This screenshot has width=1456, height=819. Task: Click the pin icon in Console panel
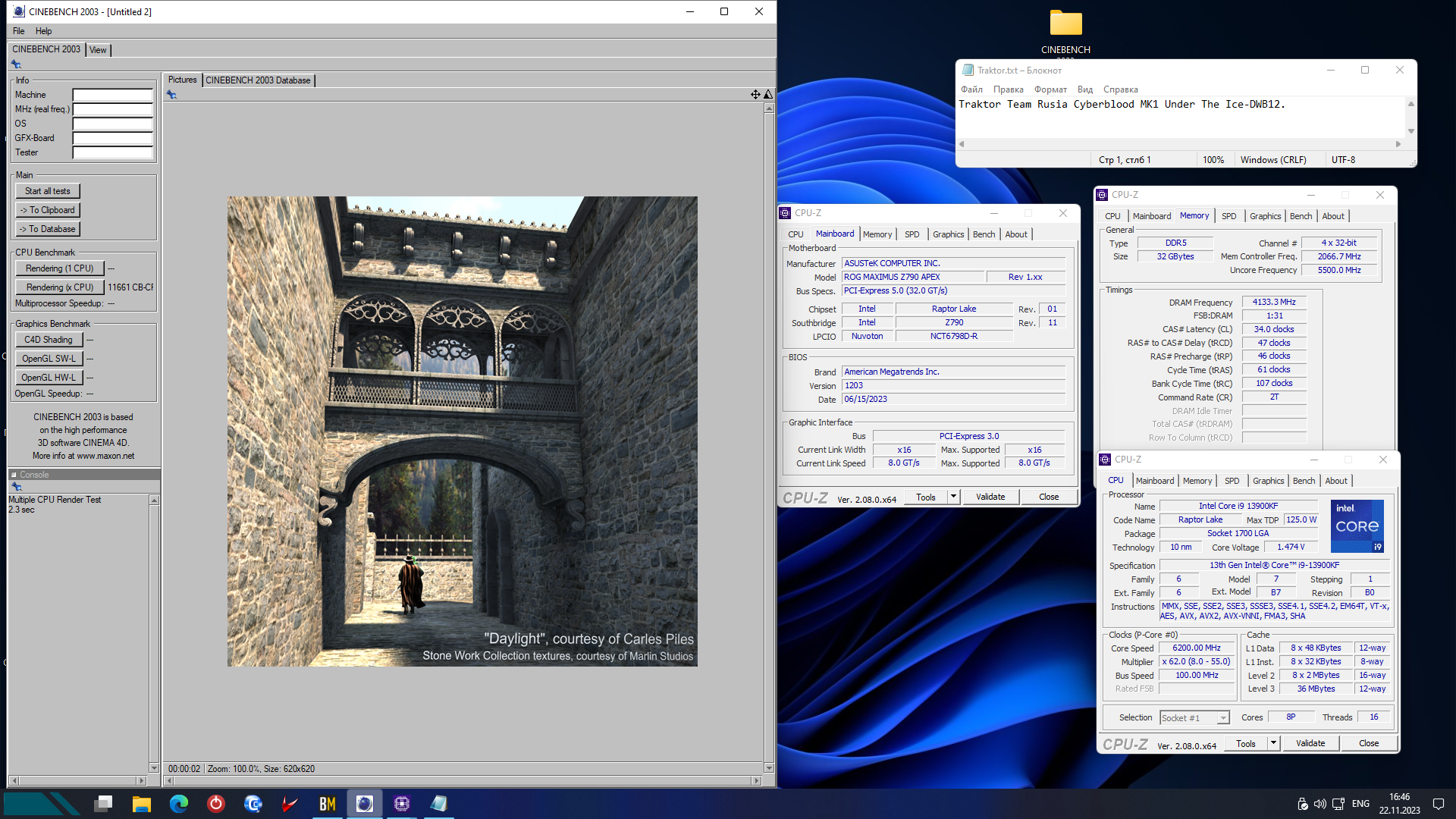point(16,487)
